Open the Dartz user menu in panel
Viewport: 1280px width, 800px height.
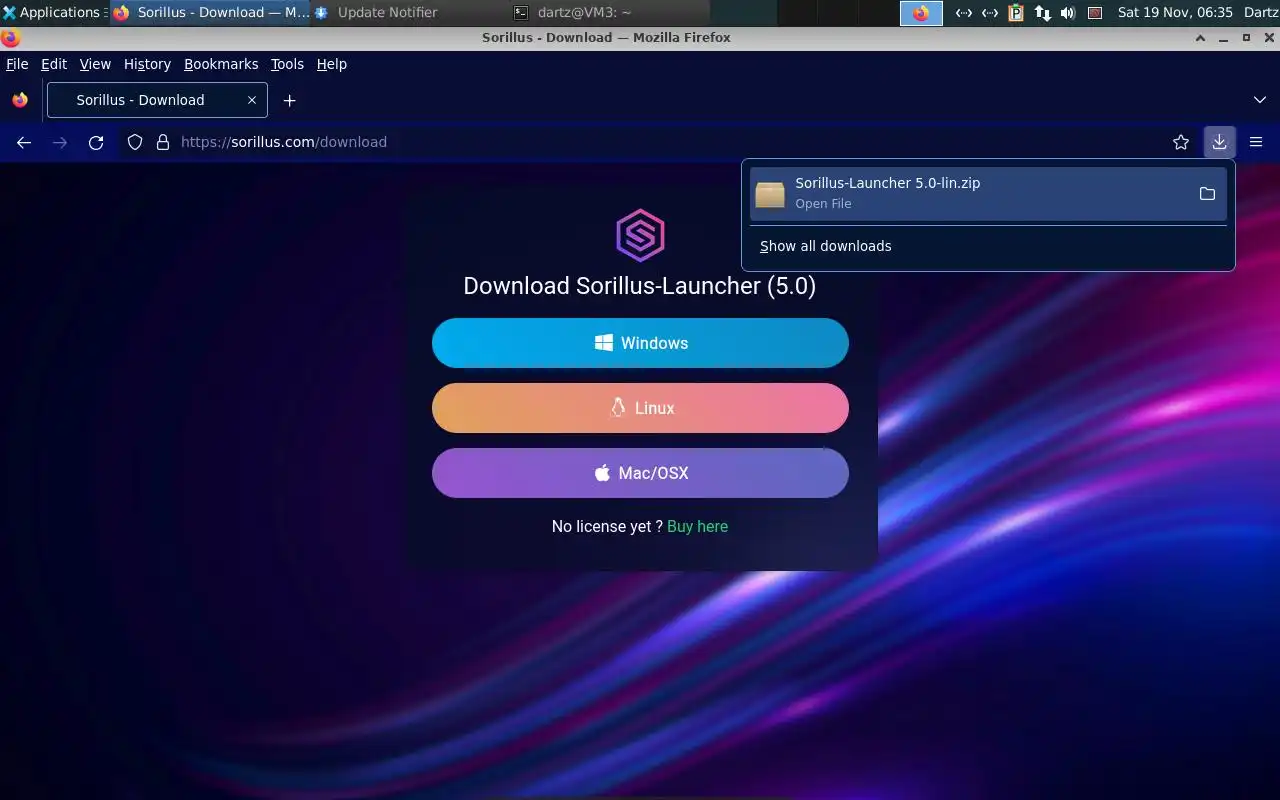coord(1259,13)
